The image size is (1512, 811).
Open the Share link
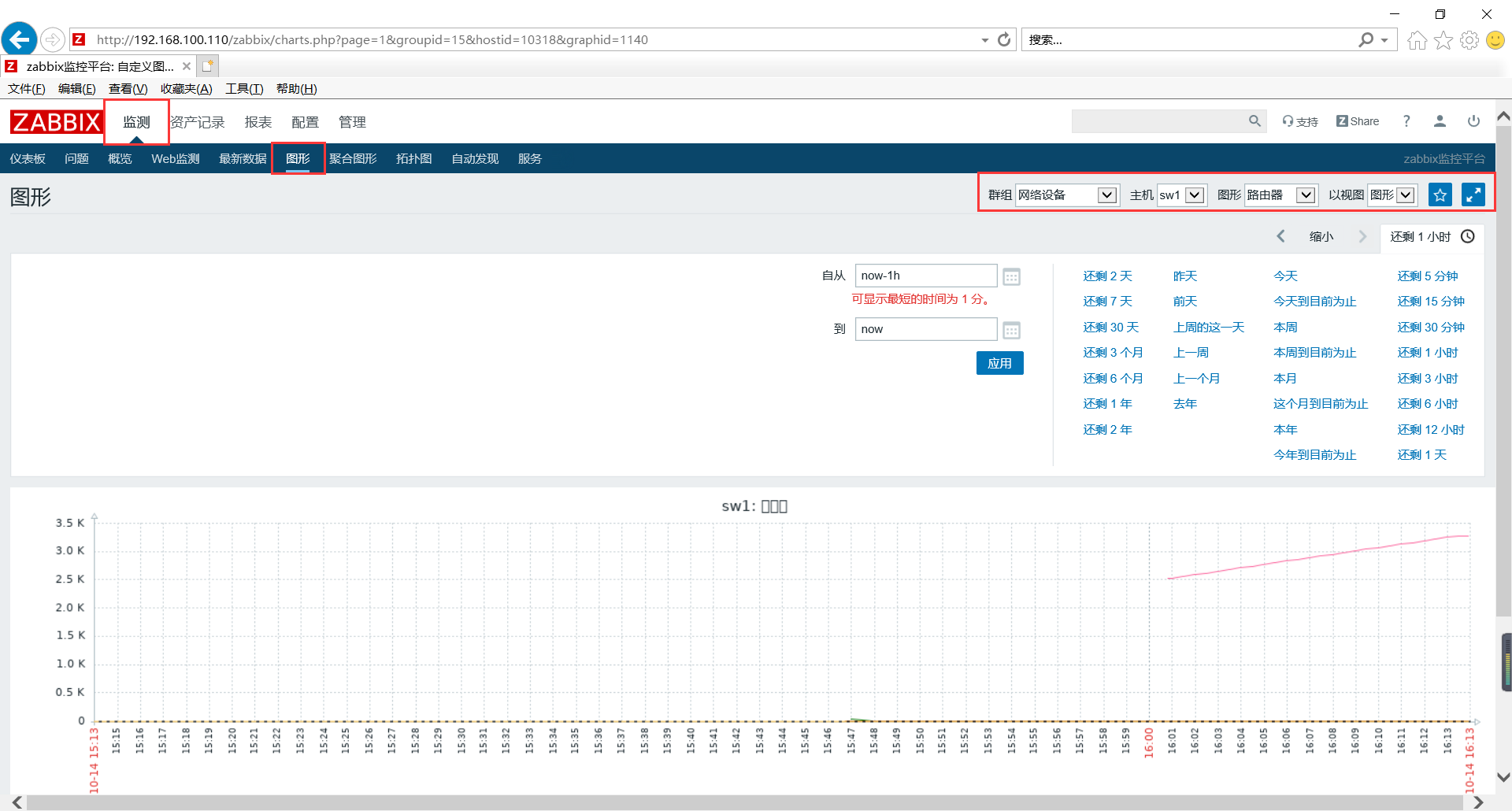click(x=1358, y=121)
